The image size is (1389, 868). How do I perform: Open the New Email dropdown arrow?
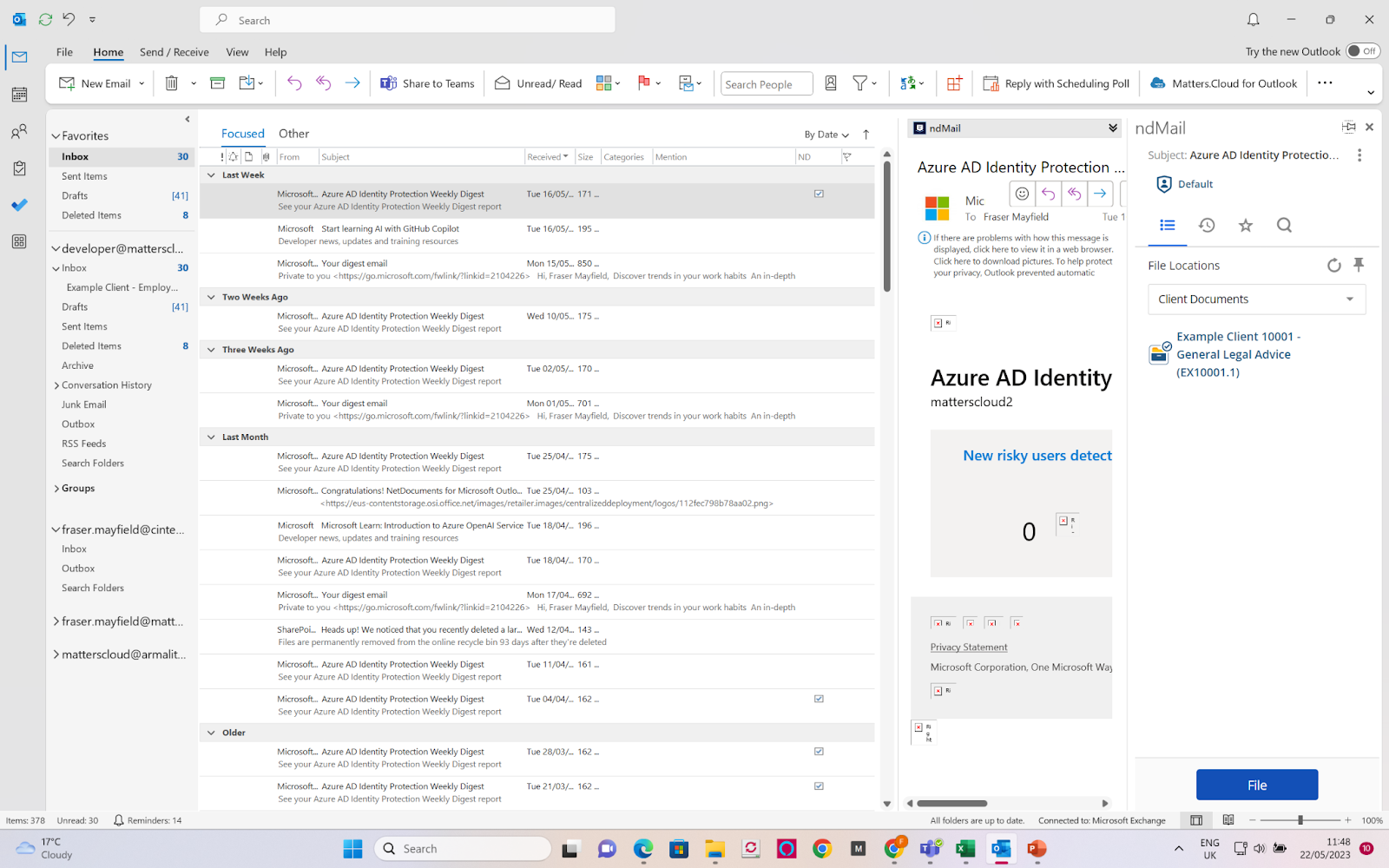142,83
